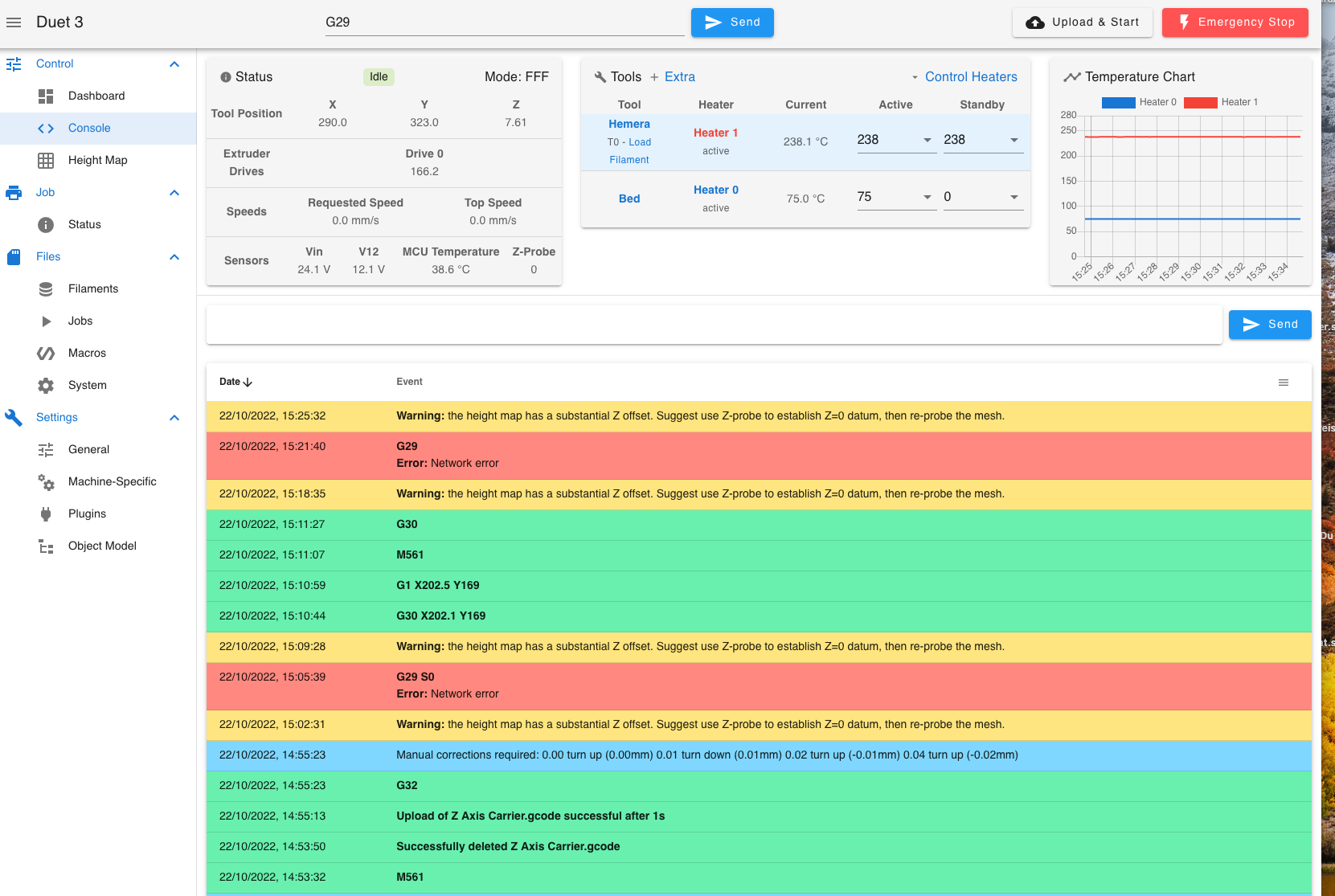Send the G29 command from top bar

click(x=732, y=23)
